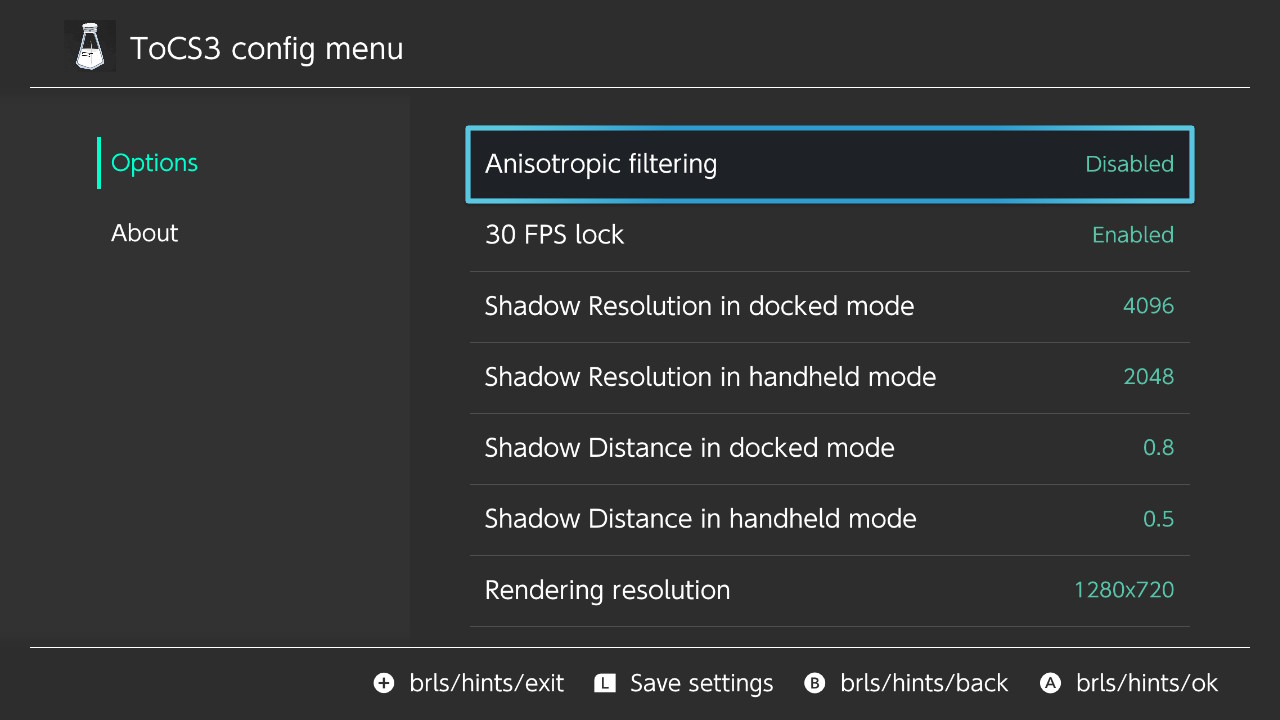
Task: Switch to the About sidebar tab
Action: [144, 233]
